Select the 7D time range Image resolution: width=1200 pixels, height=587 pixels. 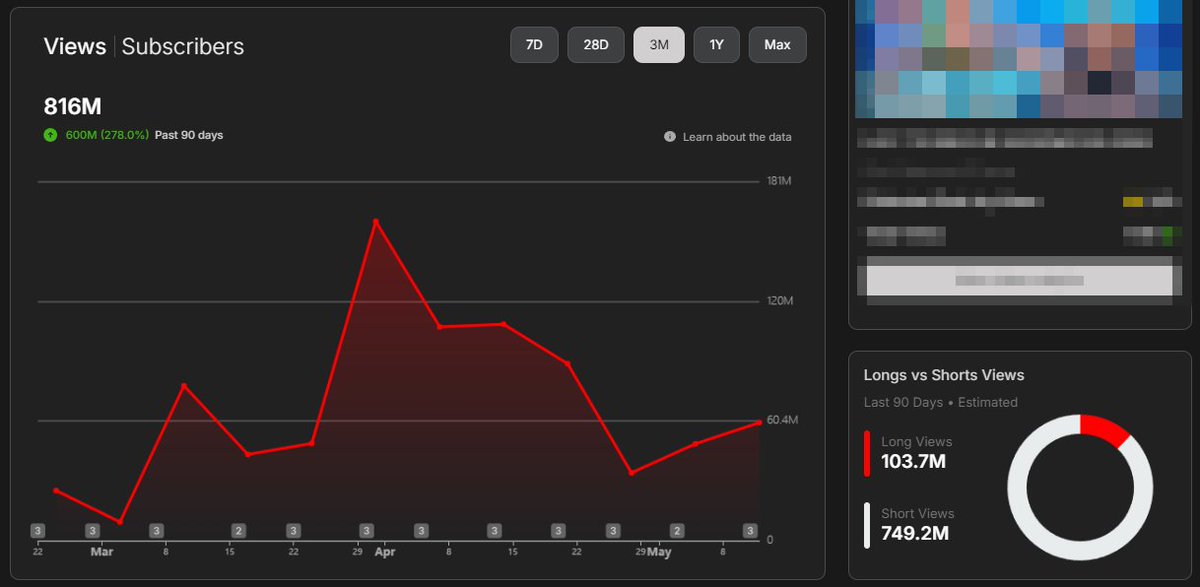coord(535,45)
